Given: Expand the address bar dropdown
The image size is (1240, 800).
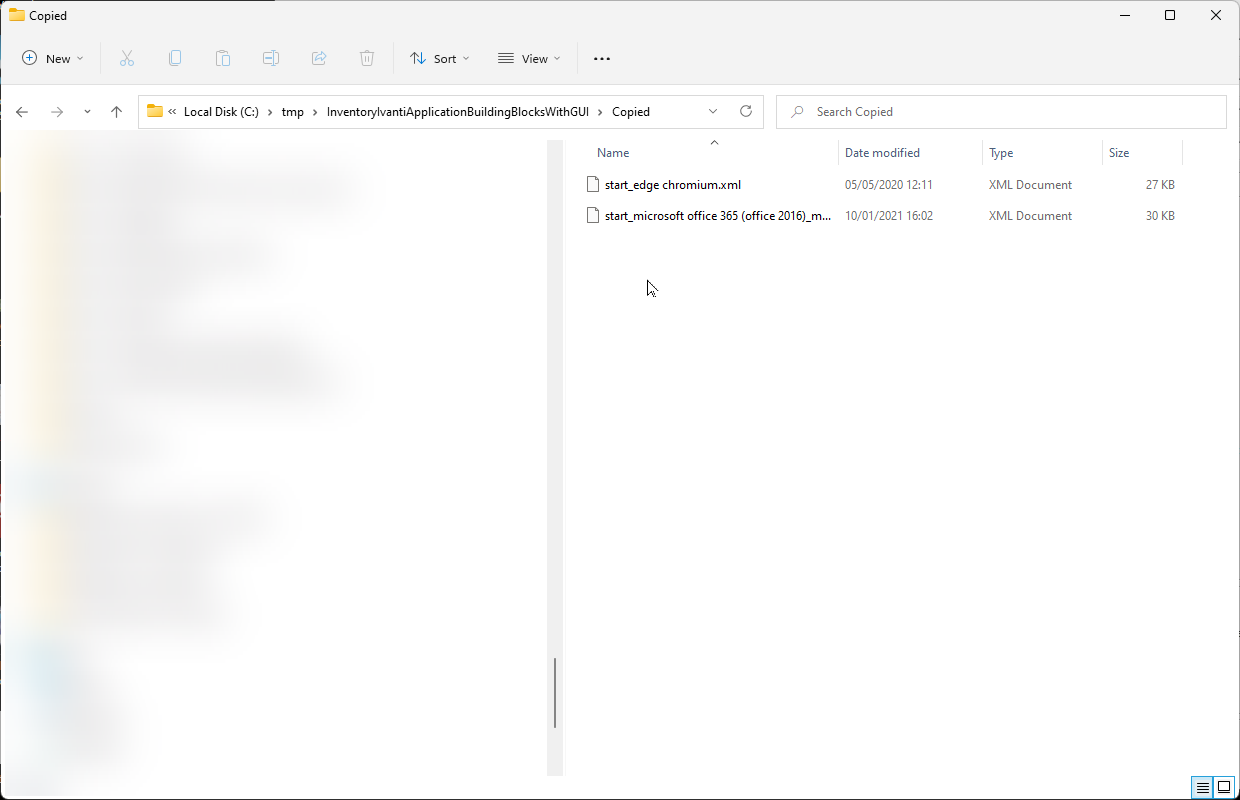Looking at the screenshot, I should click(x=713, y=111).
